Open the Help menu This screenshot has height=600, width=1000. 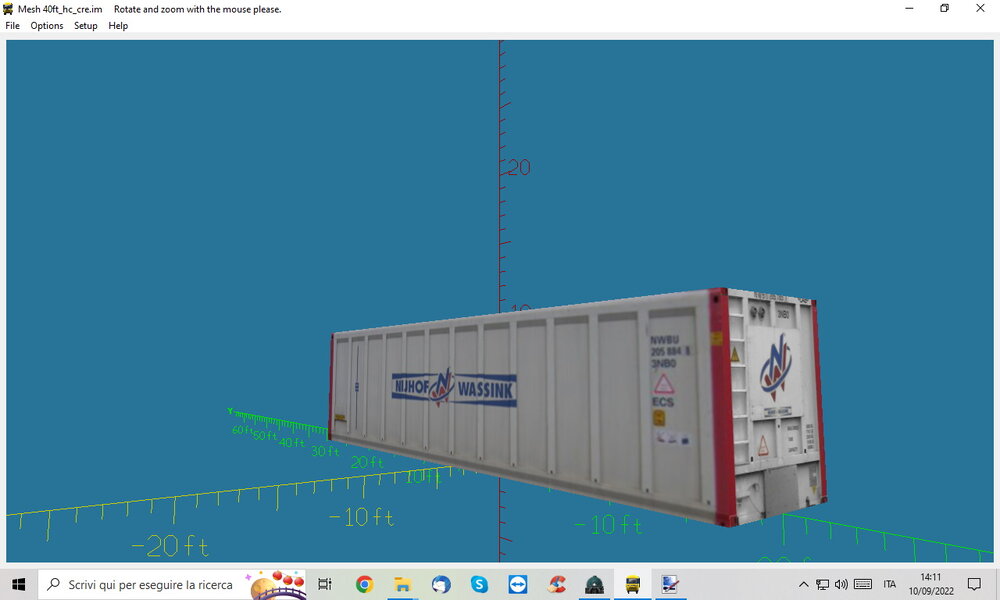[118, 26]
